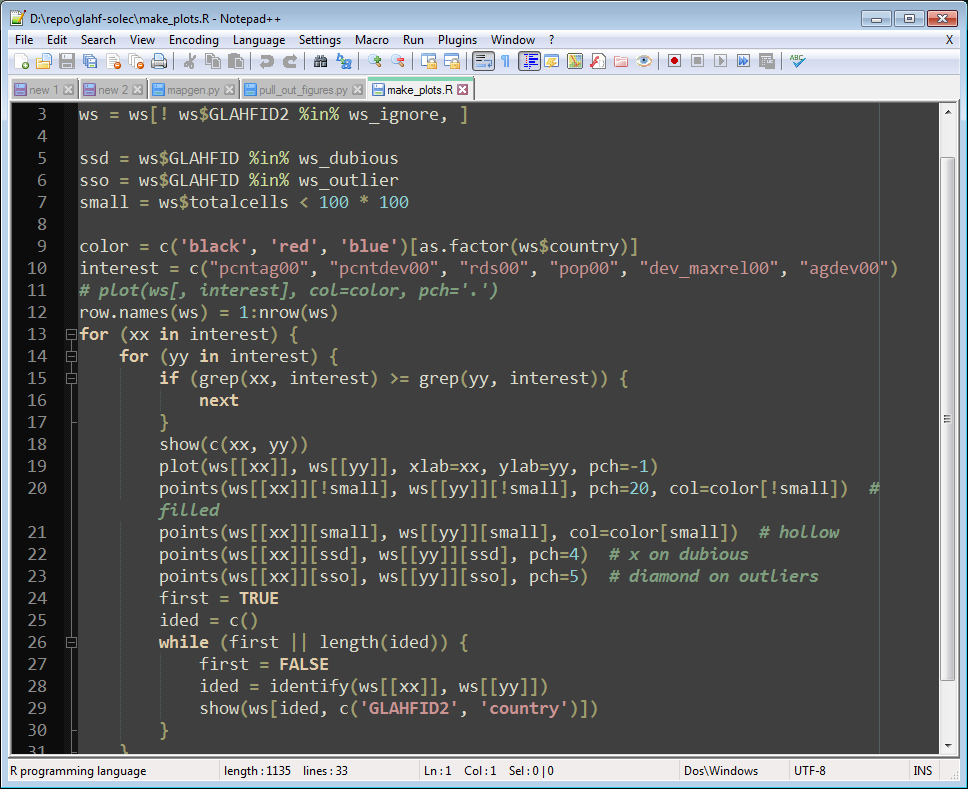Open the Encoding menu
Image resolution: width=968 pixels, height=789 pixels.
[193, 40]
